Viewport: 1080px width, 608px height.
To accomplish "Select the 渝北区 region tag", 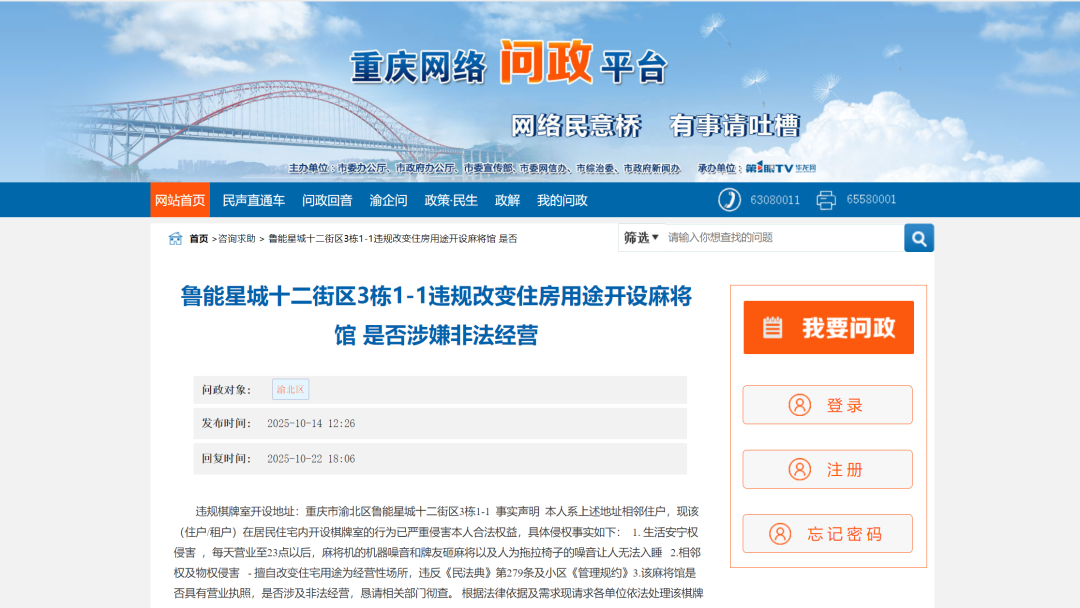I will point(290,388).
